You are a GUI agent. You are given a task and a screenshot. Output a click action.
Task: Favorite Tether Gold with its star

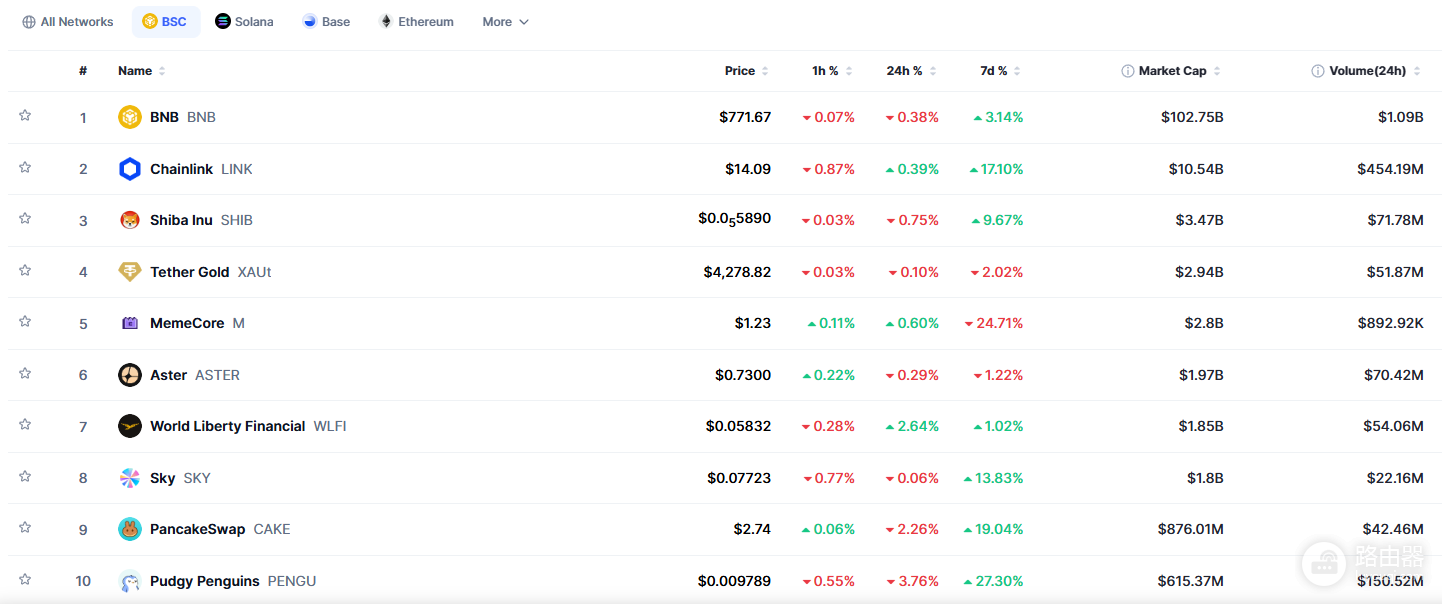point(25,270)
